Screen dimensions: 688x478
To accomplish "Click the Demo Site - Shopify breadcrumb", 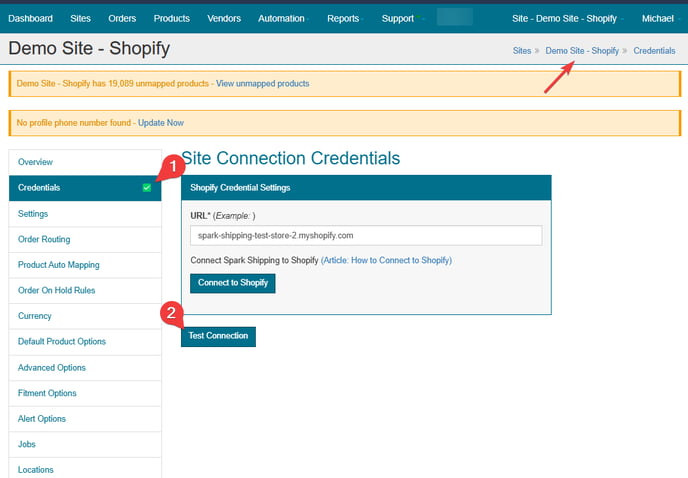I will 582,50.
